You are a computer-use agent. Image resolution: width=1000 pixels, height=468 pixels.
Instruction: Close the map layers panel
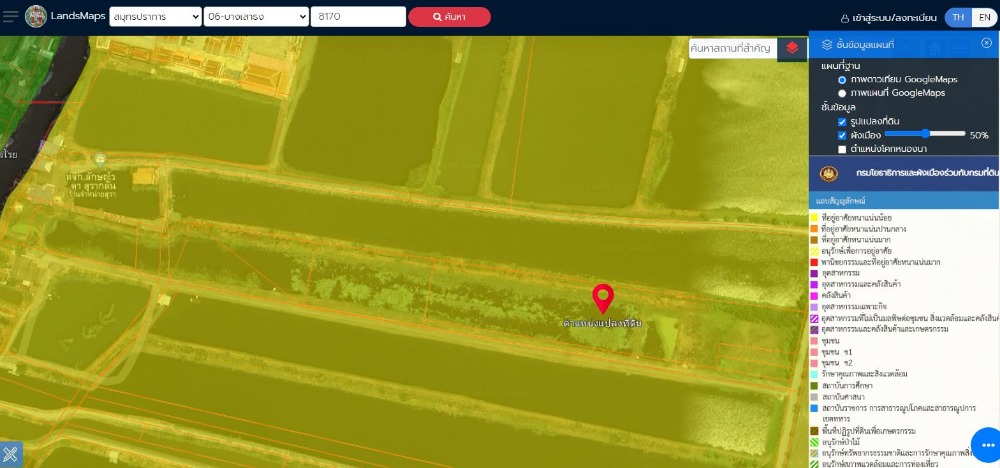pyautogui.click(x=986, y=43)
